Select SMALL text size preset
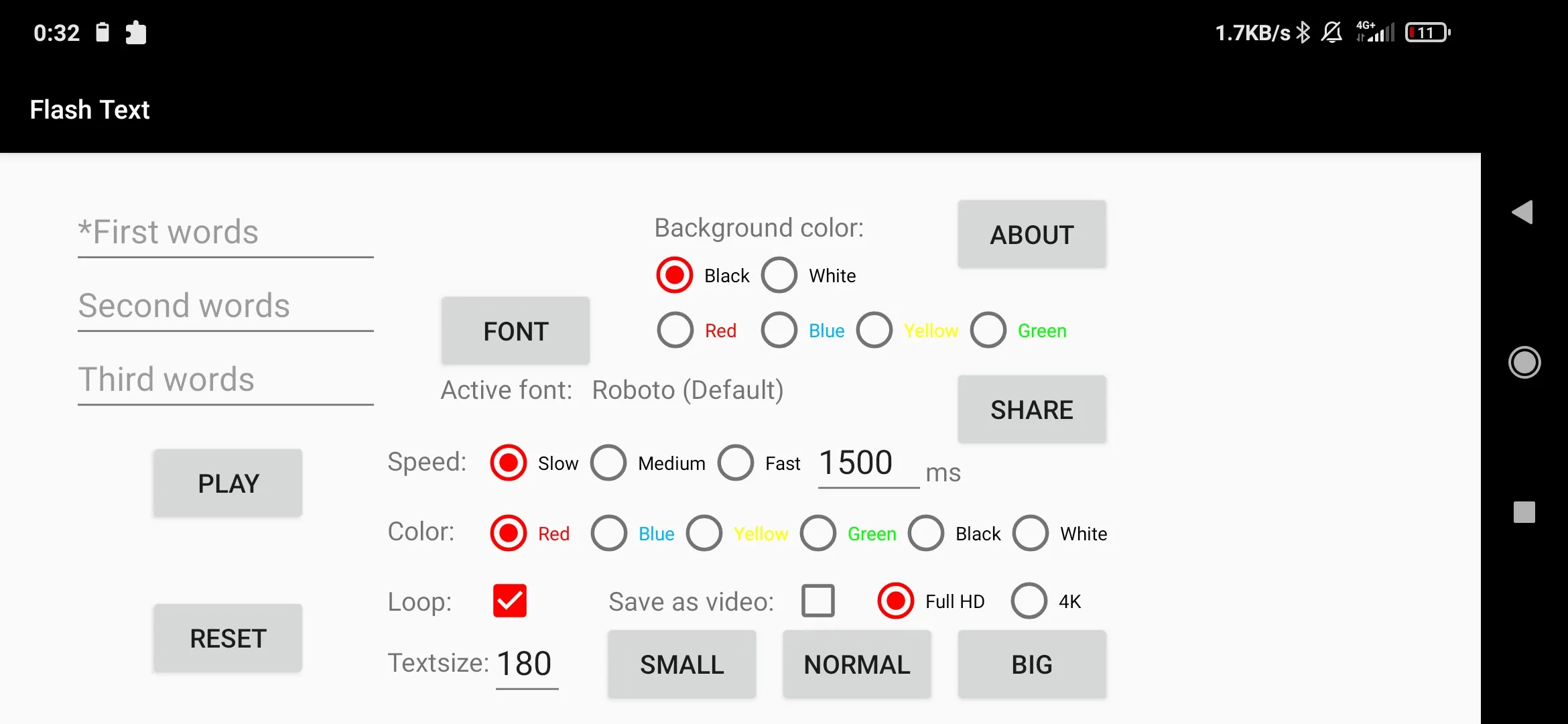This screenshot has height=724, width=1568. click(x=682, y=663)
